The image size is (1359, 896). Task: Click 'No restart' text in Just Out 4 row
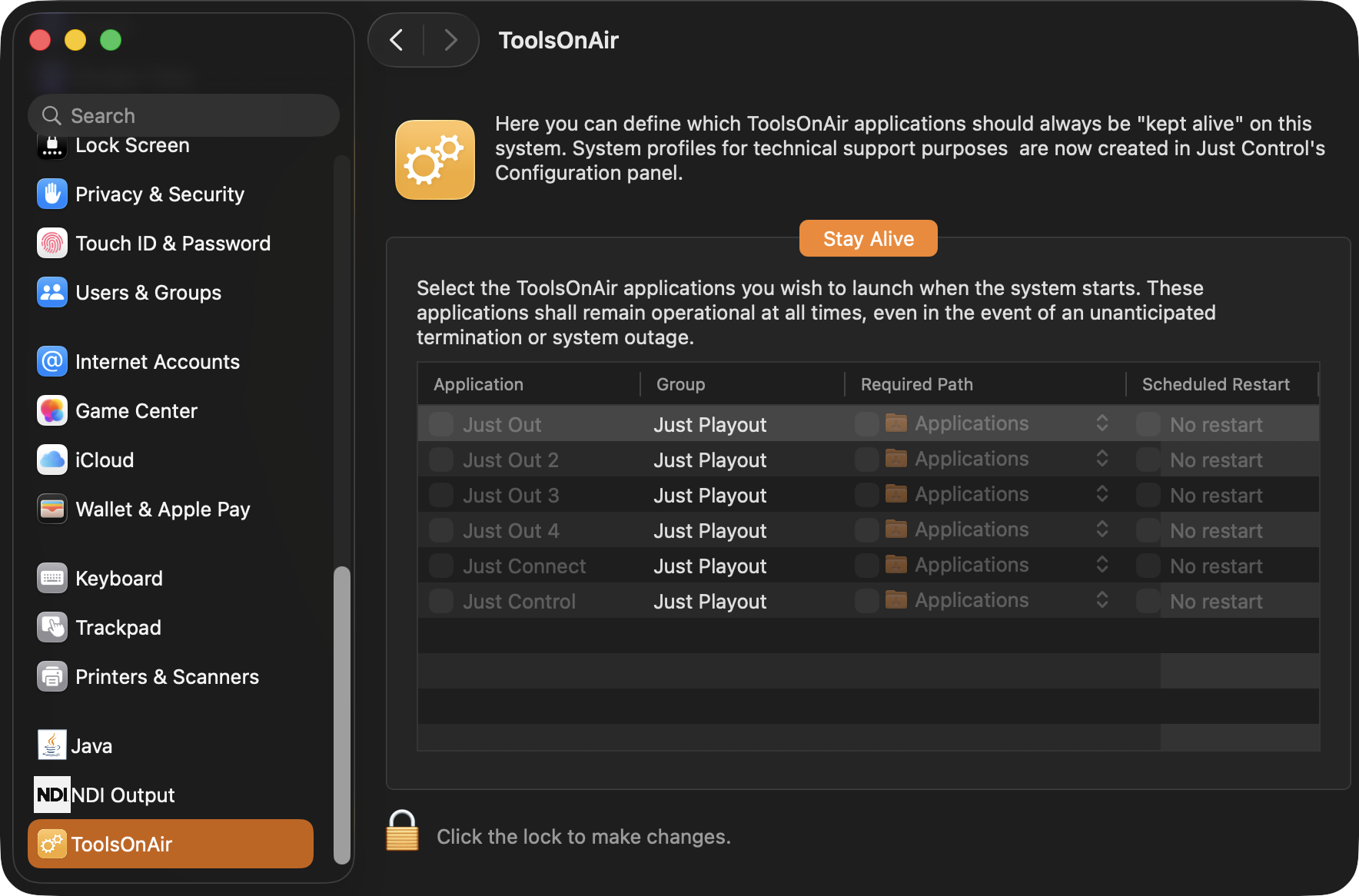pyautogui.click(x=1216, y=530)
